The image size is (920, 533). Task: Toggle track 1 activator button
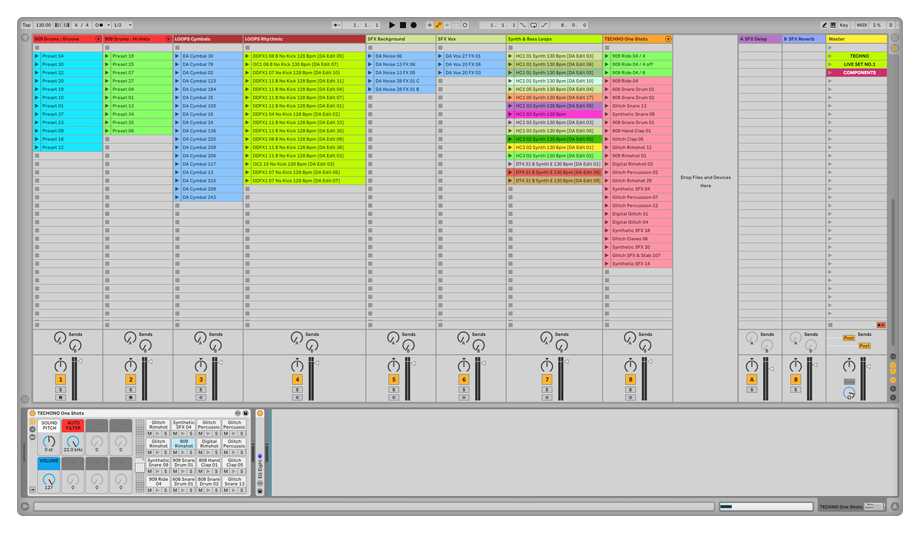tap(60, 380)
